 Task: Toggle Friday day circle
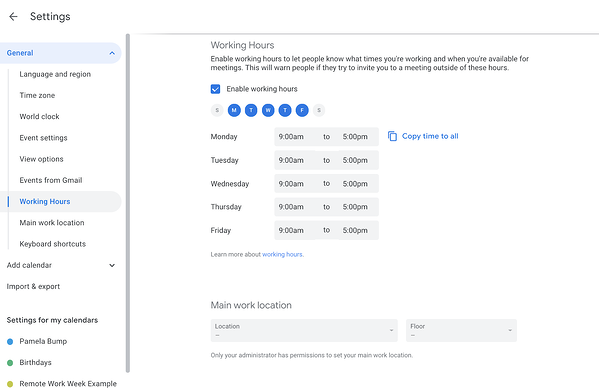(x=302, y=110)
